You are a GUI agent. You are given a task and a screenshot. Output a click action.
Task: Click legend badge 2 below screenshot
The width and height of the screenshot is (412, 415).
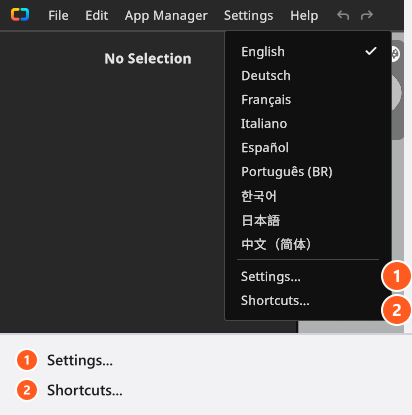tap(27, 390)
